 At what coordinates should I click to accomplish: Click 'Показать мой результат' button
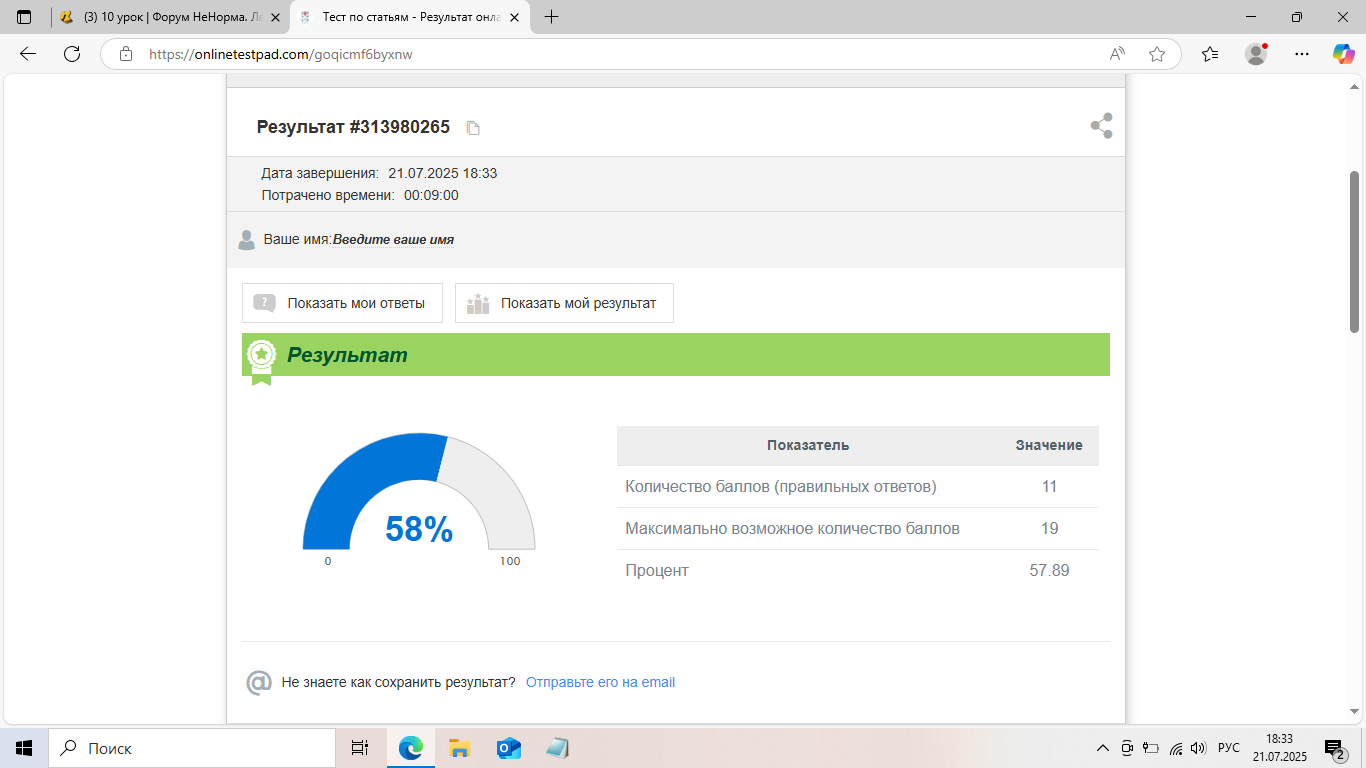click(x=564, y=303)
